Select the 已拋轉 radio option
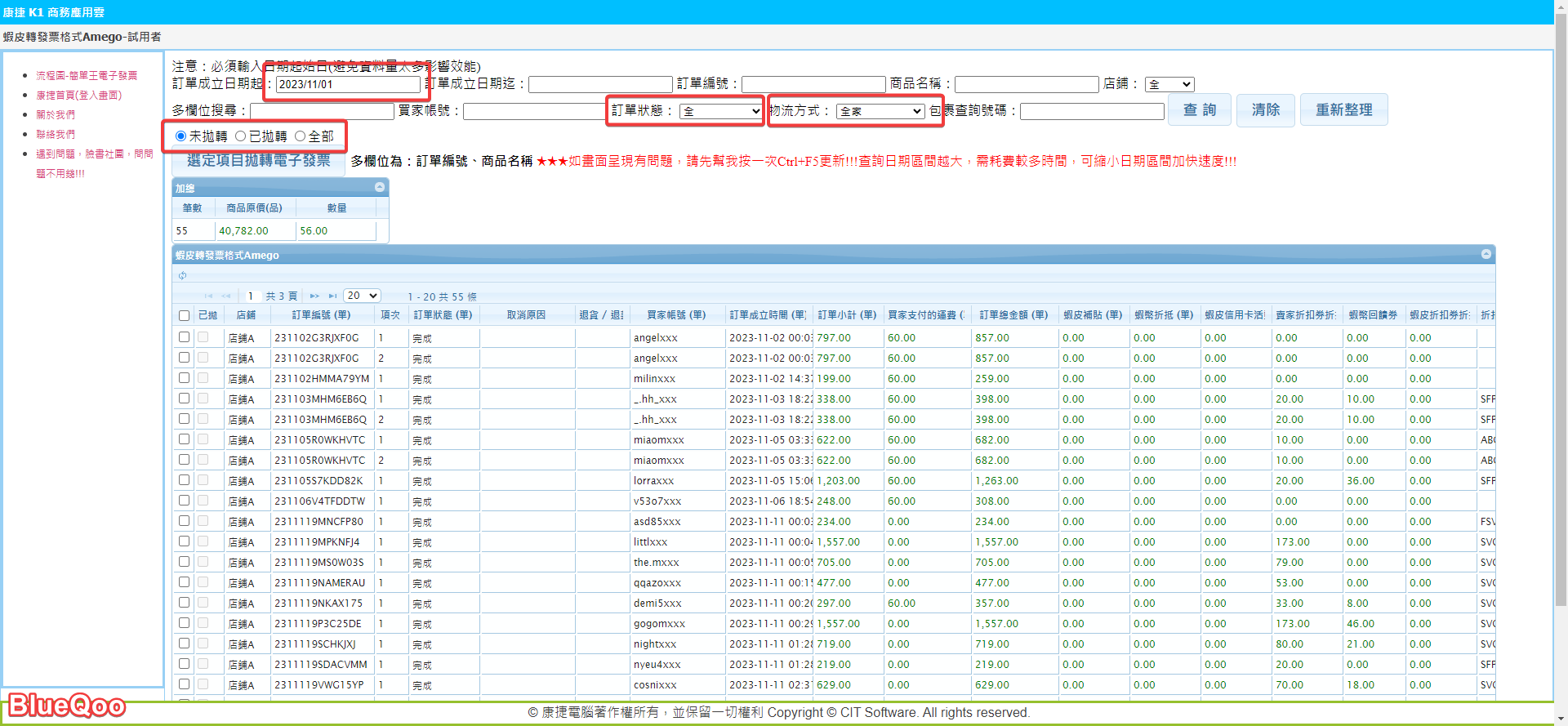 pos(240,136)
